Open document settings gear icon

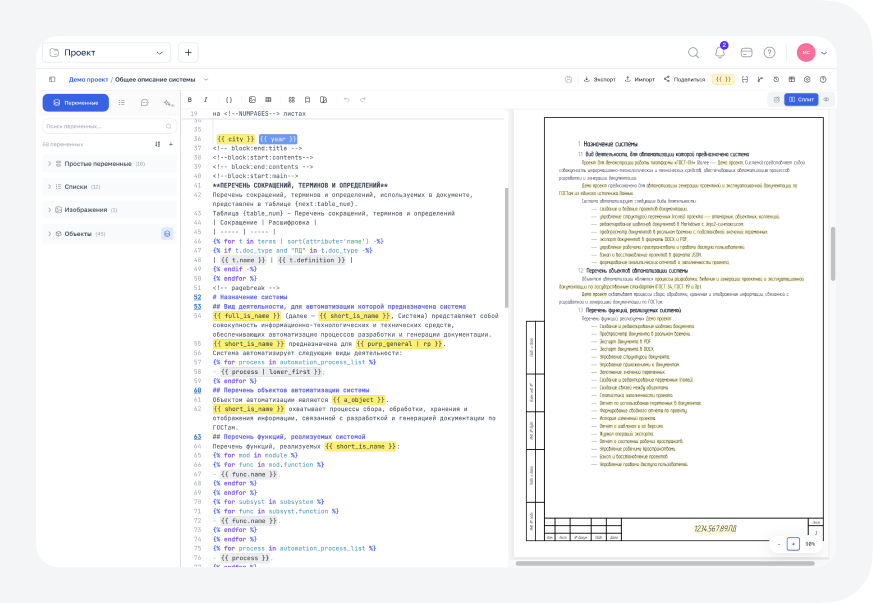807,80
